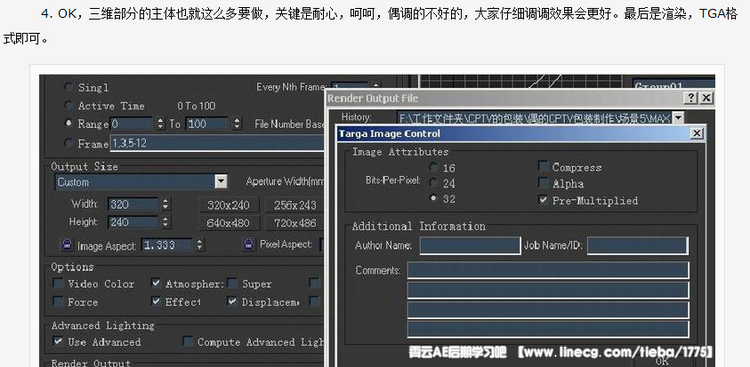Click the Range start value spinner
Image resolution: width=750 pixels, height=367 pixels.
click(160, 124)
